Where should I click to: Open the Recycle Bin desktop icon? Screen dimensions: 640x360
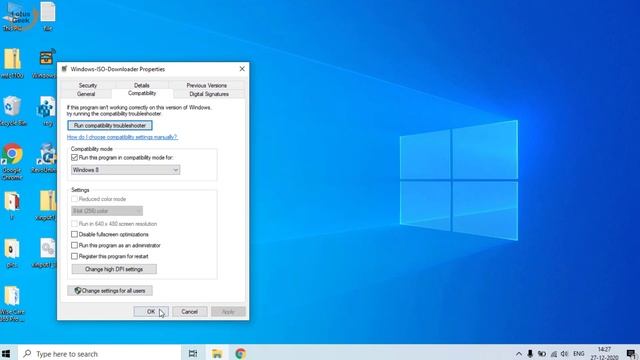coord(12,110)
